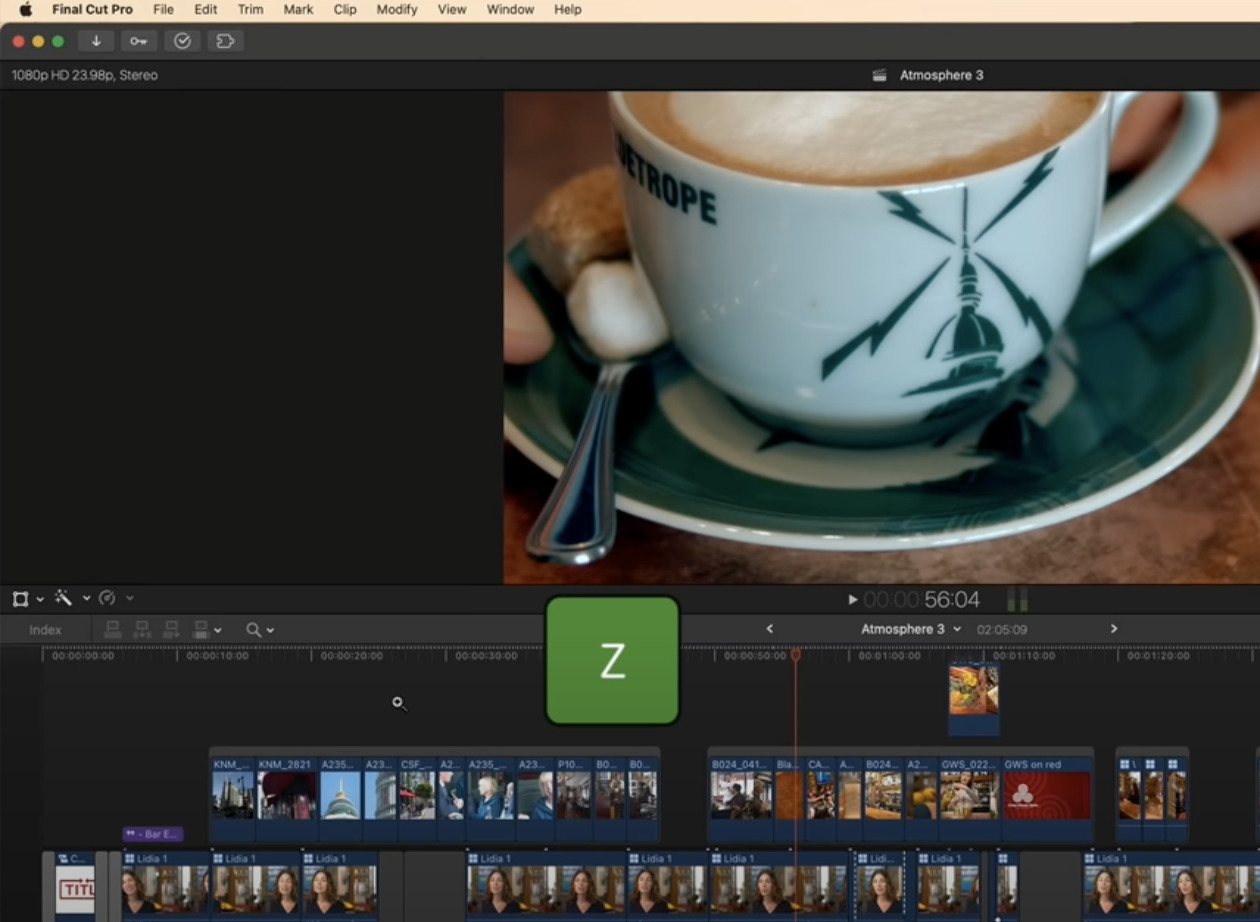
Task: Click the red playhead marker on ruler
Action: tap(796, 655)
